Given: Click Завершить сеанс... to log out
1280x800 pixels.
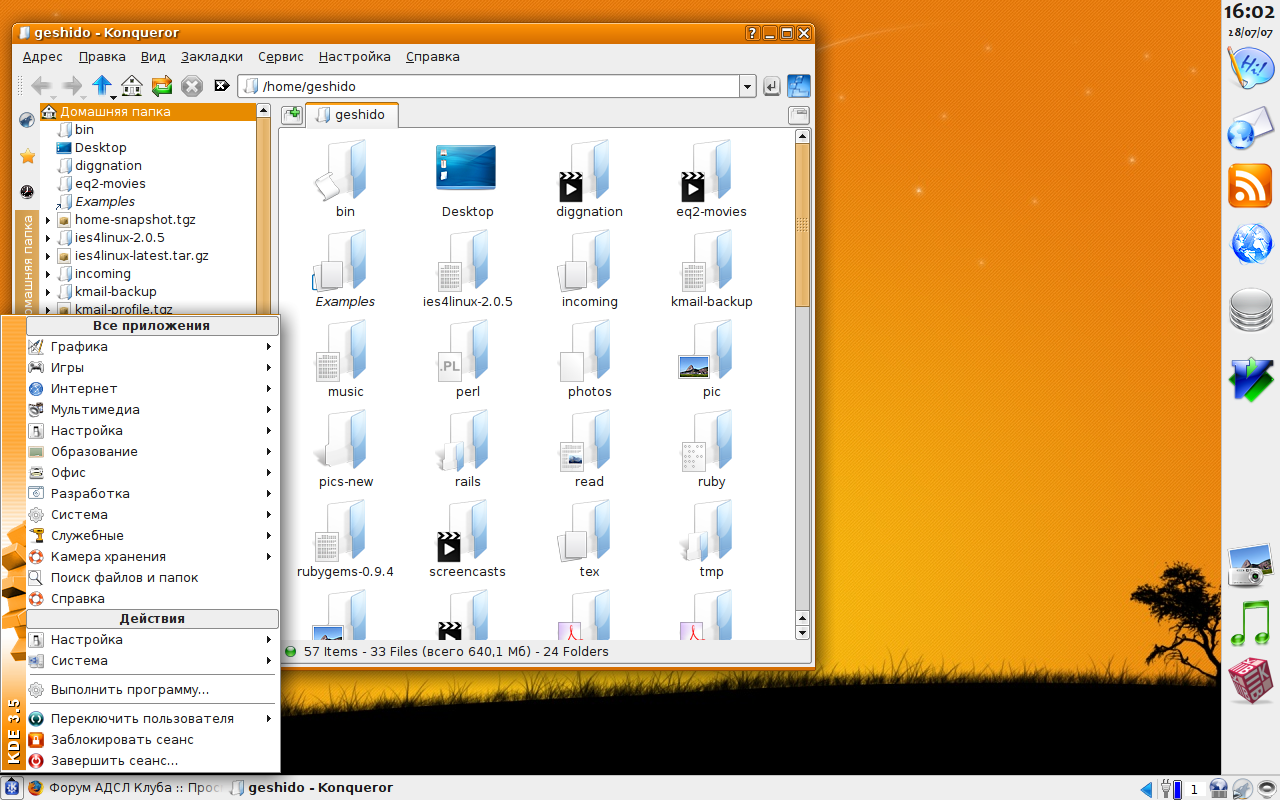Looking at the screenshot, I should tap(114, 761).
